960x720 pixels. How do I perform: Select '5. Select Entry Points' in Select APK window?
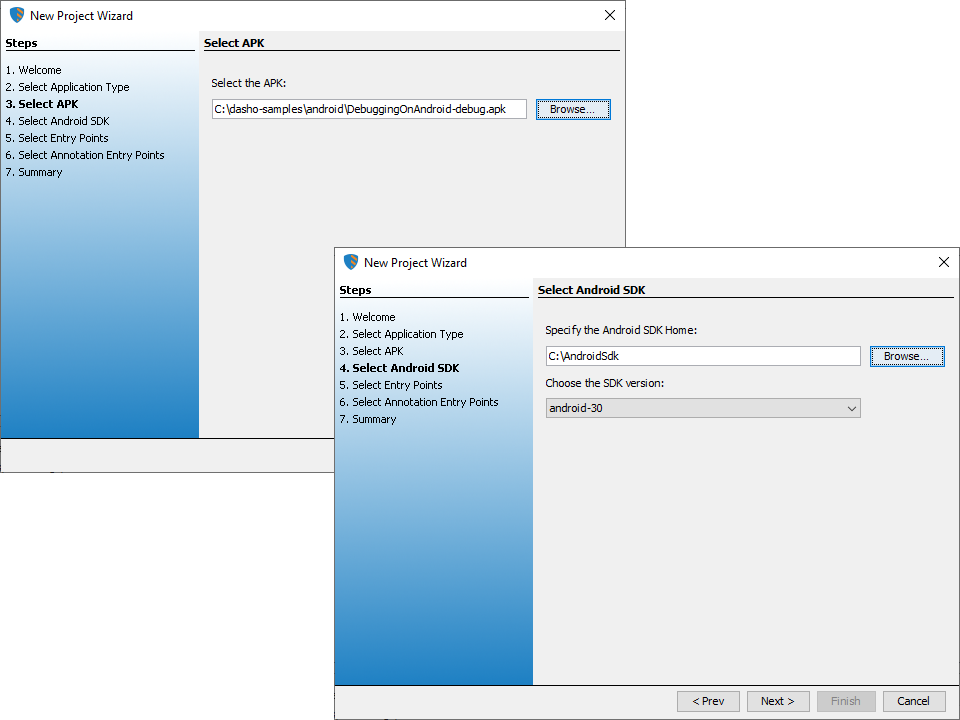(x=57, y=138)
